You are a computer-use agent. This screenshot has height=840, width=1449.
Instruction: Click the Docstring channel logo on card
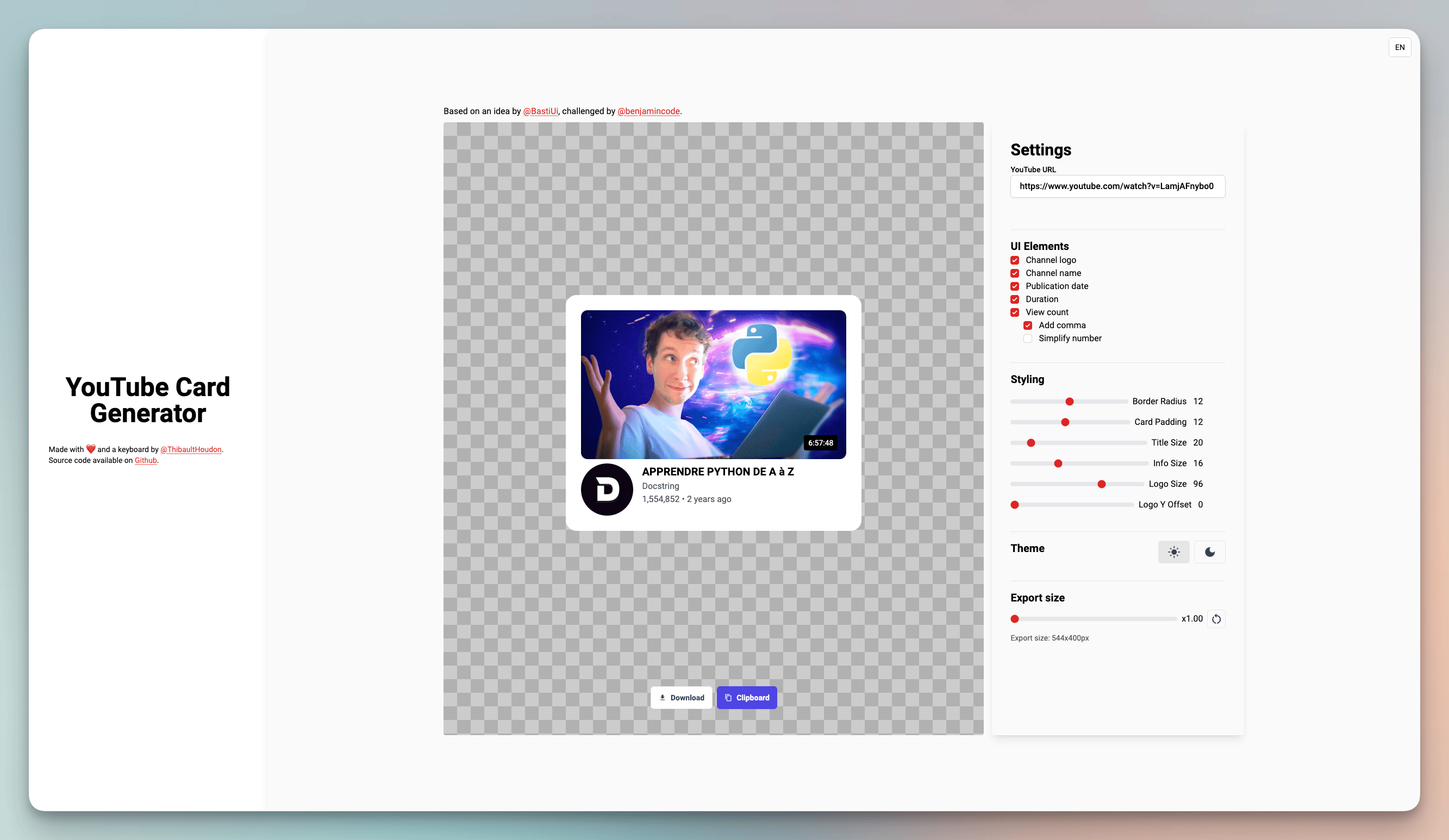[x=607, y=490]
